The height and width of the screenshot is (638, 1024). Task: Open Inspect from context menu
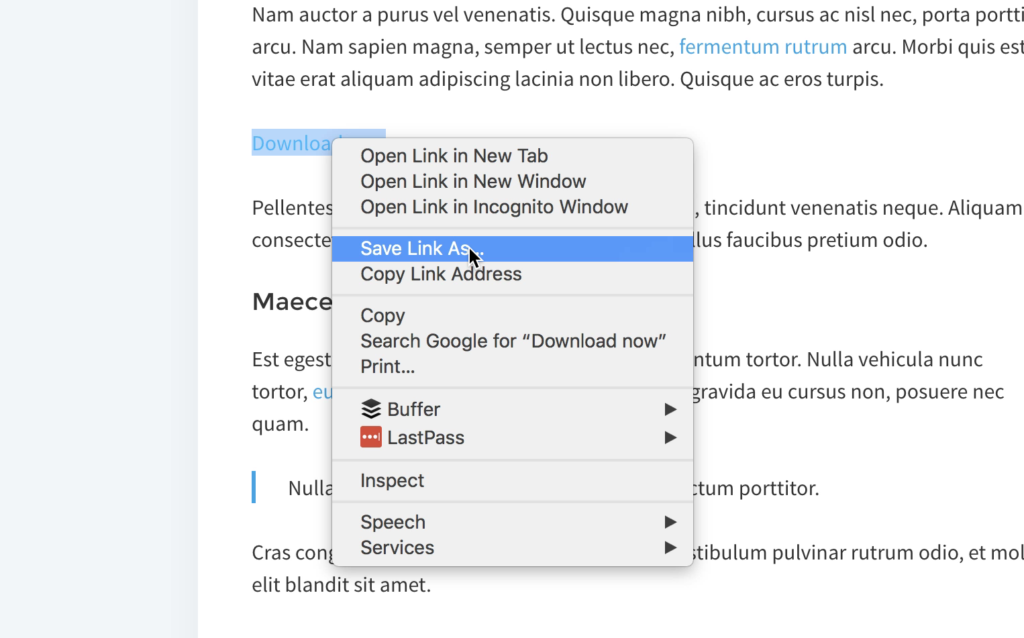pyautogui.click(x=513, y=481)
